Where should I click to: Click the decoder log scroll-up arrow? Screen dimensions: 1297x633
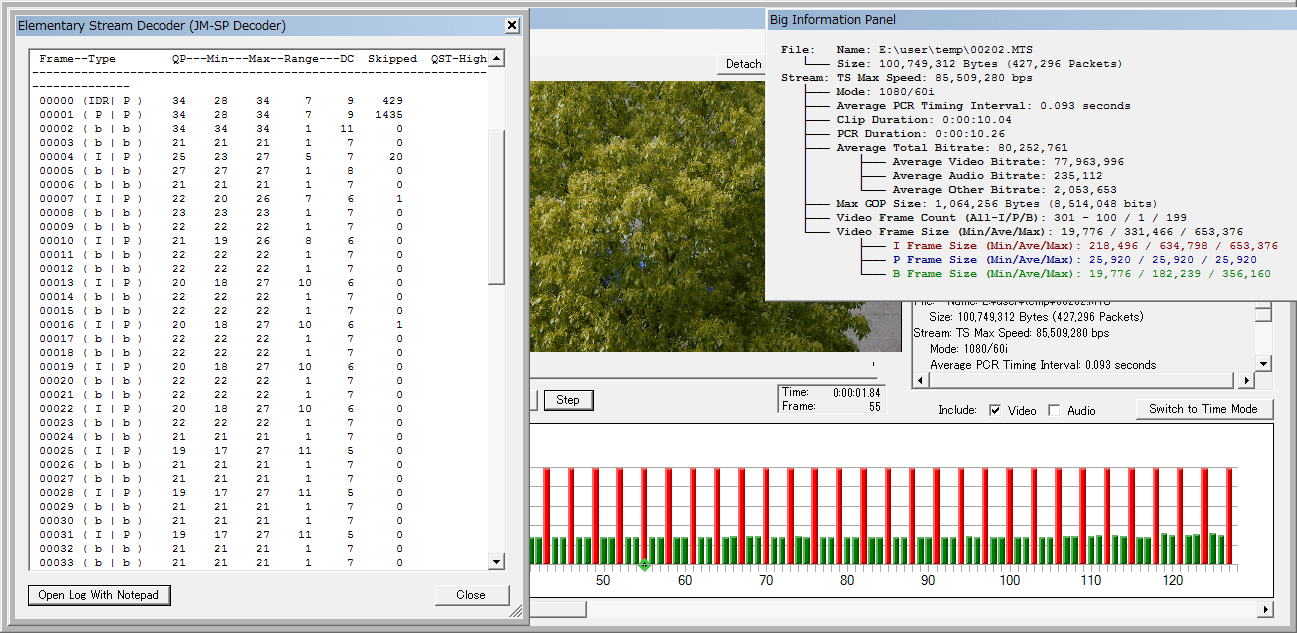(x=496, y=59)
